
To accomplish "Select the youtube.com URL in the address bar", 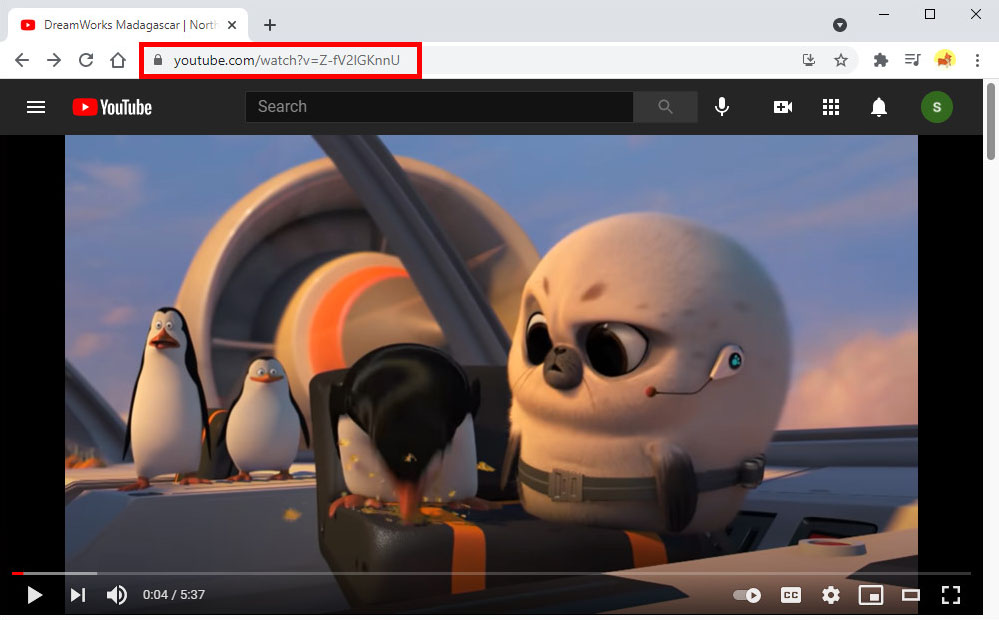I will point(287,60).
